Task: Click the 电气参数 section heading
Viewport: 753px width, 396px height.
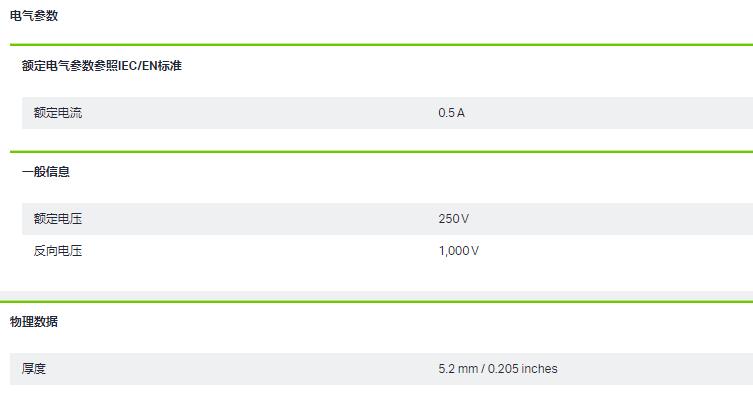Action: click(34, 16)
